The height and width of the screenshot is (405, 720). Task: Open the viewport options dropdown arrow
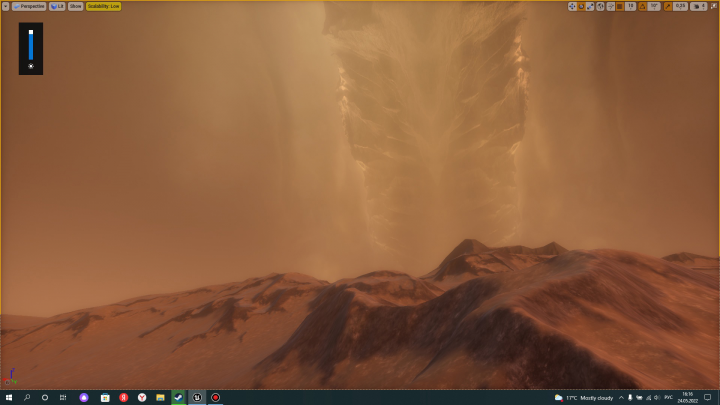[6, 6]
